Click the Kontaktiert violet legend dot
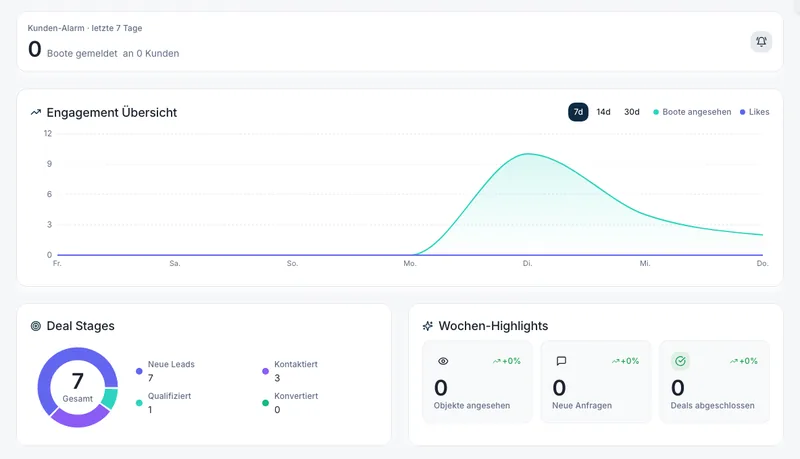The height and width of the screenshot is (459, 800). pyautogui.click(x=265, y=371)
